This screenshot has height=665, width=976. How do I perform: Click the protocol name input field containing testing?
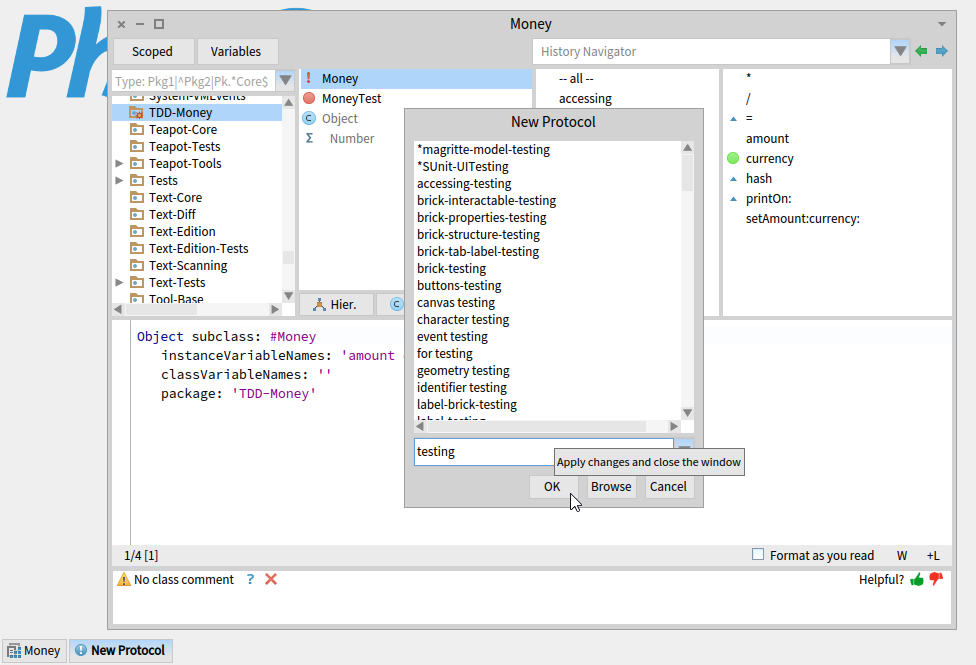(544, 451)
